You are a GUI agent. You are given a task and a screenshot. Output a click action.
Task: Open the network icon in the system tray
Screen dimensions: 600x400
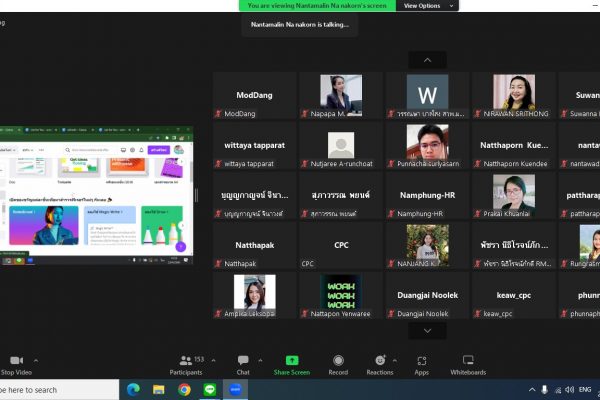[x=558, y=390]
